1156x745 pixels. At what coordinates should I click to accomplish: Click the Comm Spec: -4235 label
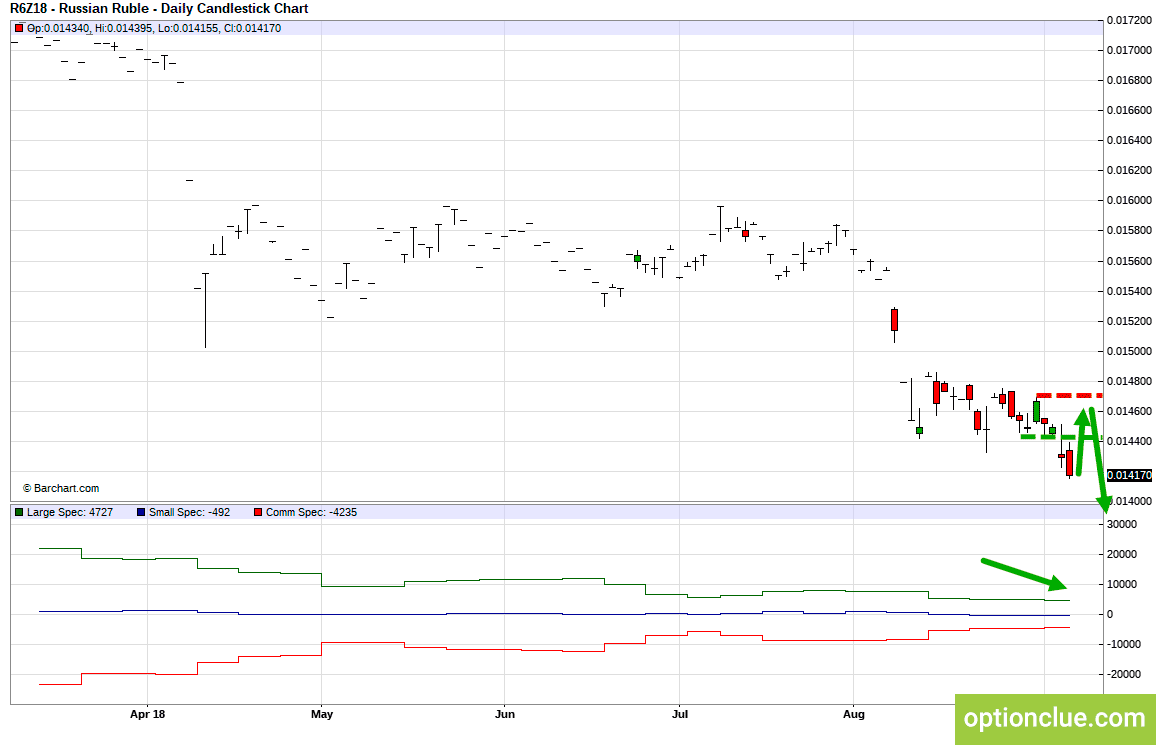311,512
